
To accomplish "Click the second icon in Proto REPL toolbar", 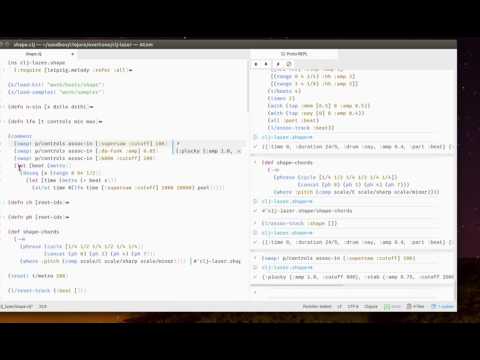I will point(266,64).
